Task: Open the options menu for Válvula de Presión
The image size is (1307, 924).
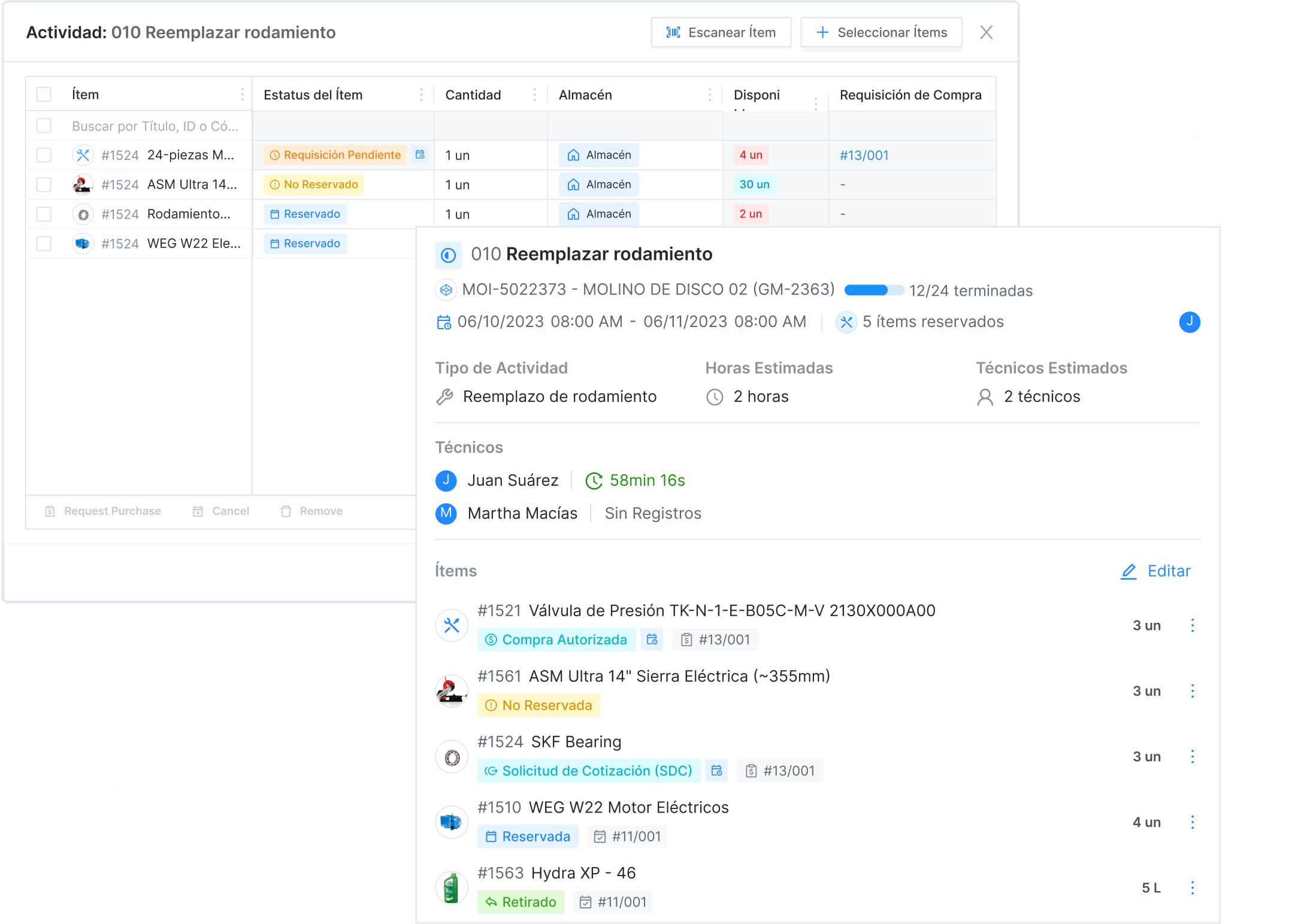Action: tap(1192, 626)
